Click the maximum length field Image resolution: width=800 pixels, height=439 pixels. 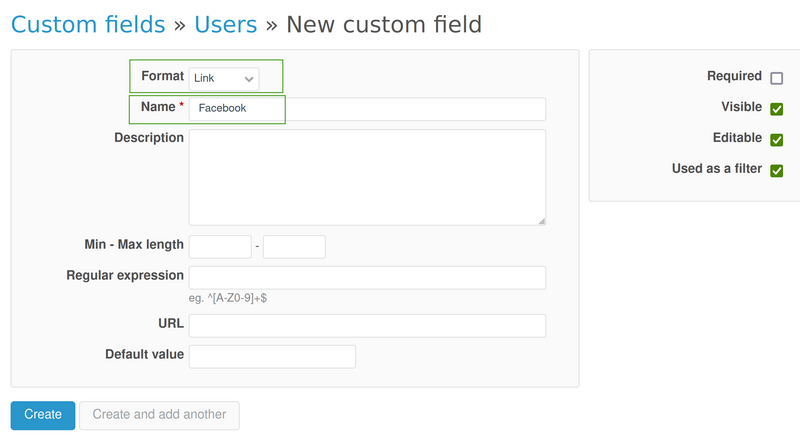pos(294,246)
